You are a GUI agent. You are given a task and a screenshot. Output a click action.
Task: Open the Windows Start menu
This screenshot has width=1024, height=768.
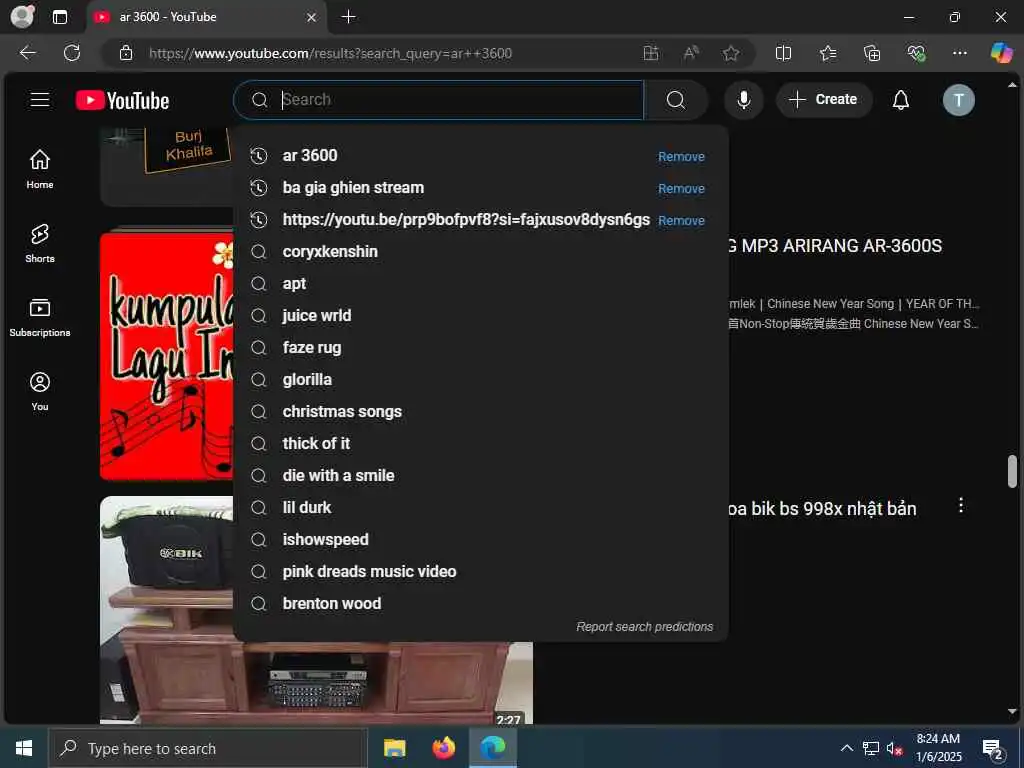(24, 748)
